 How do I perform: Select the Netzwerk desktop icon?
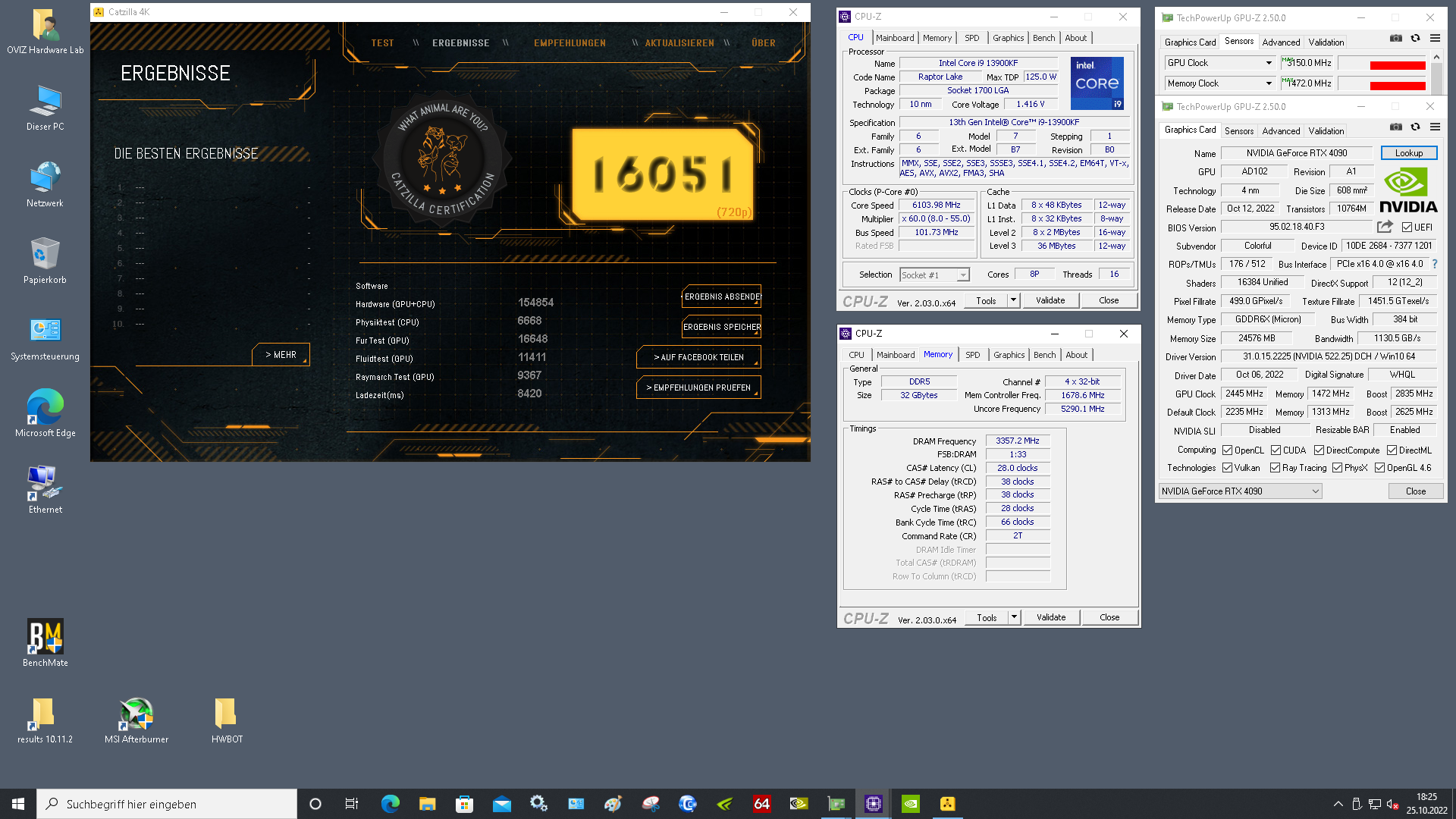(x=45, y=184)
